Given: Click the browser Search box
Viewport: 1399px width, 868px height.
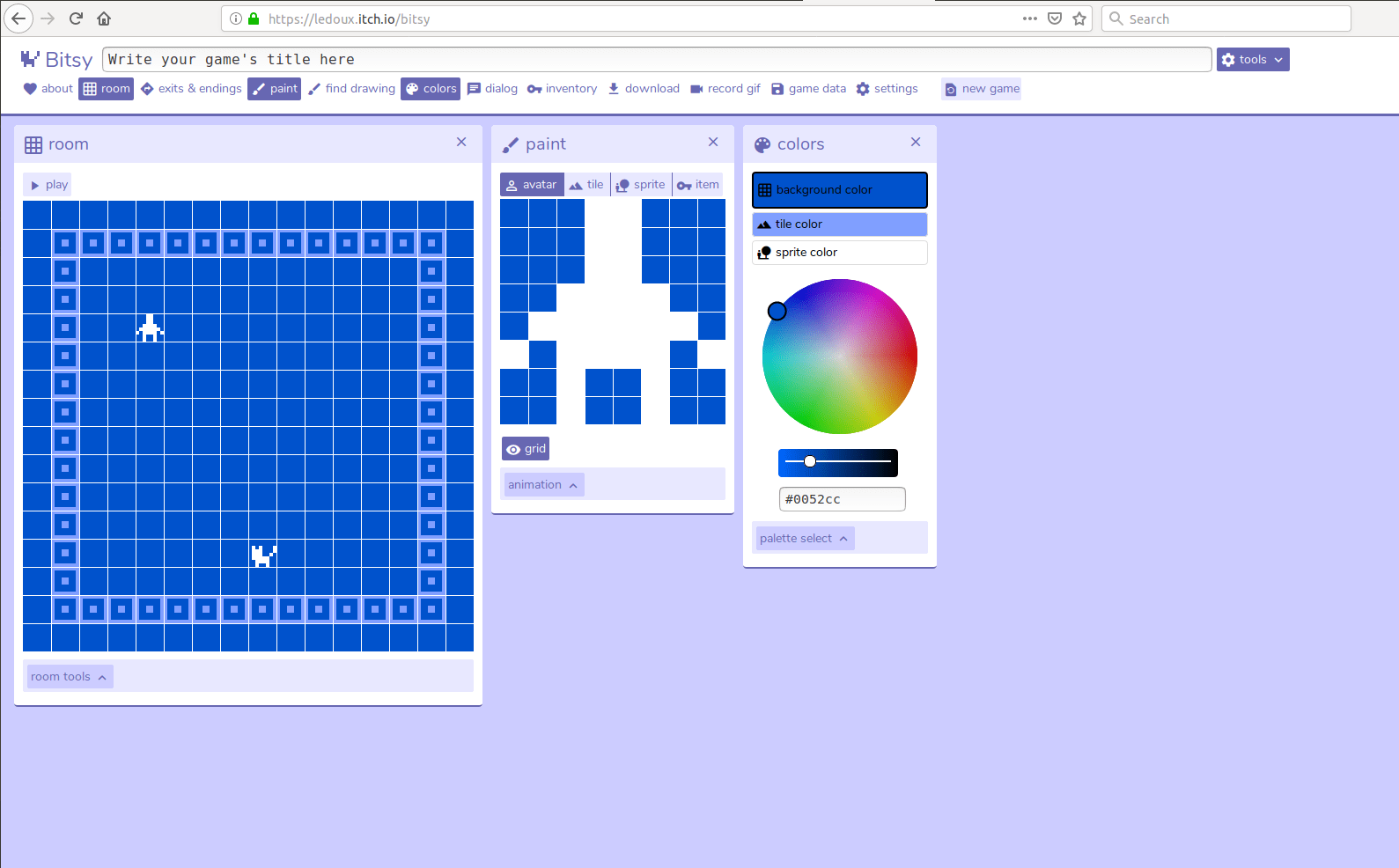Looking at the screenshot, I should pos(1226,18).
